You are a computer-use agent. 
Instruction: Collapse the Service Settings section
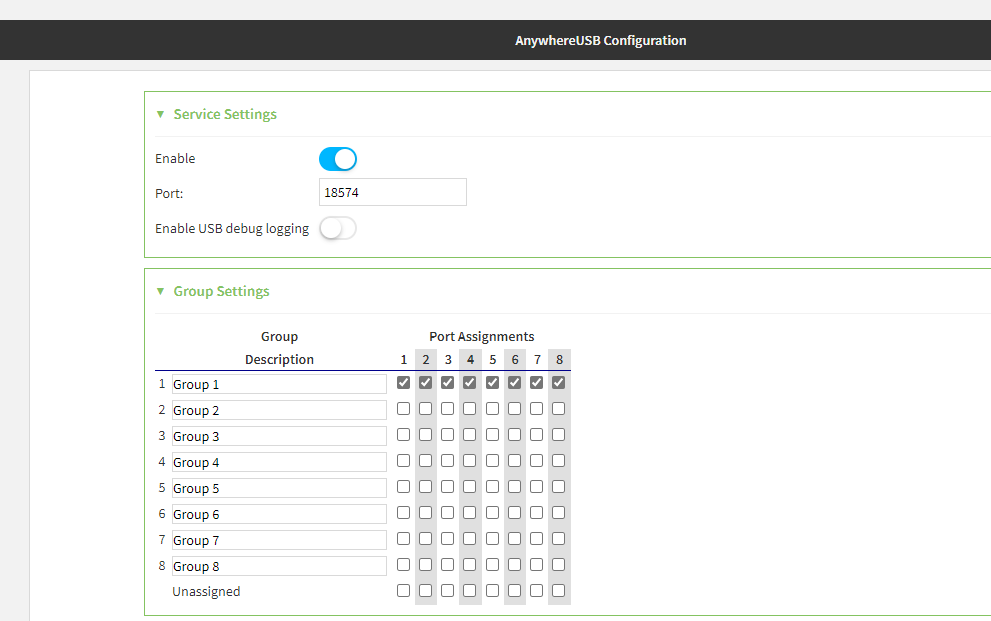[161, 114]
